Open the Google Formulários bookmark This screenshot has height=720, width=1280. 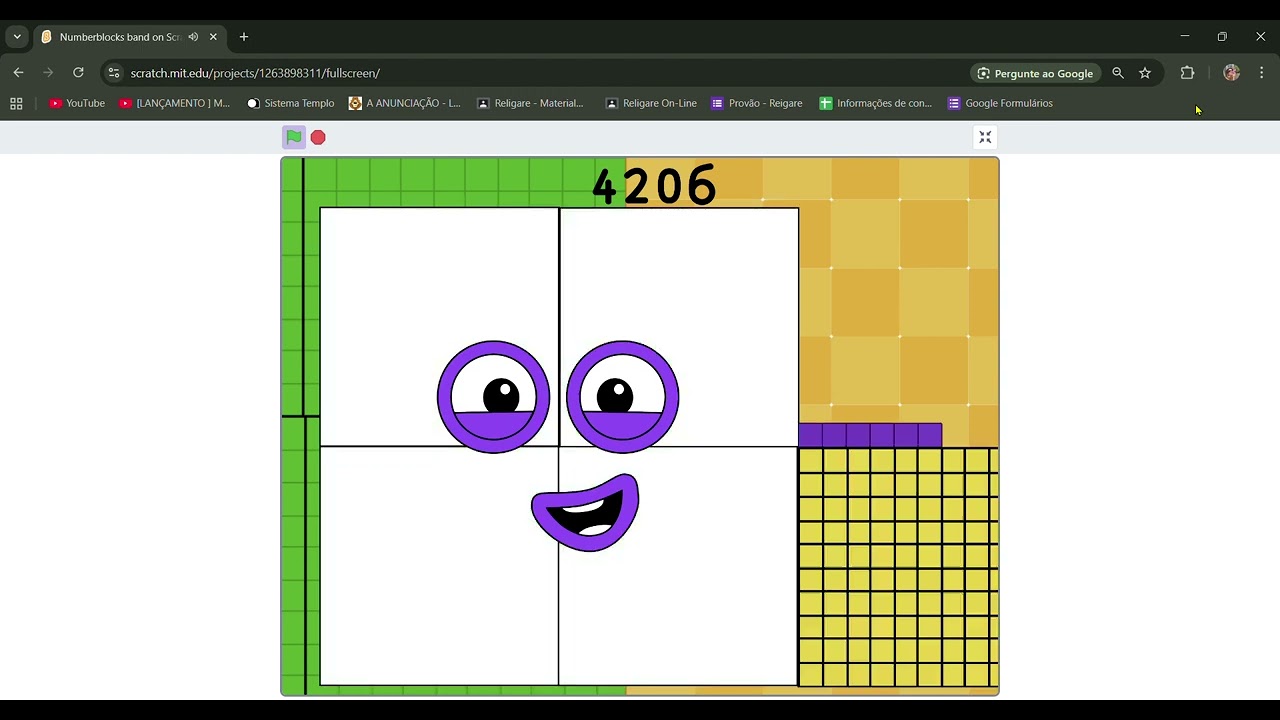point(1000,103)
